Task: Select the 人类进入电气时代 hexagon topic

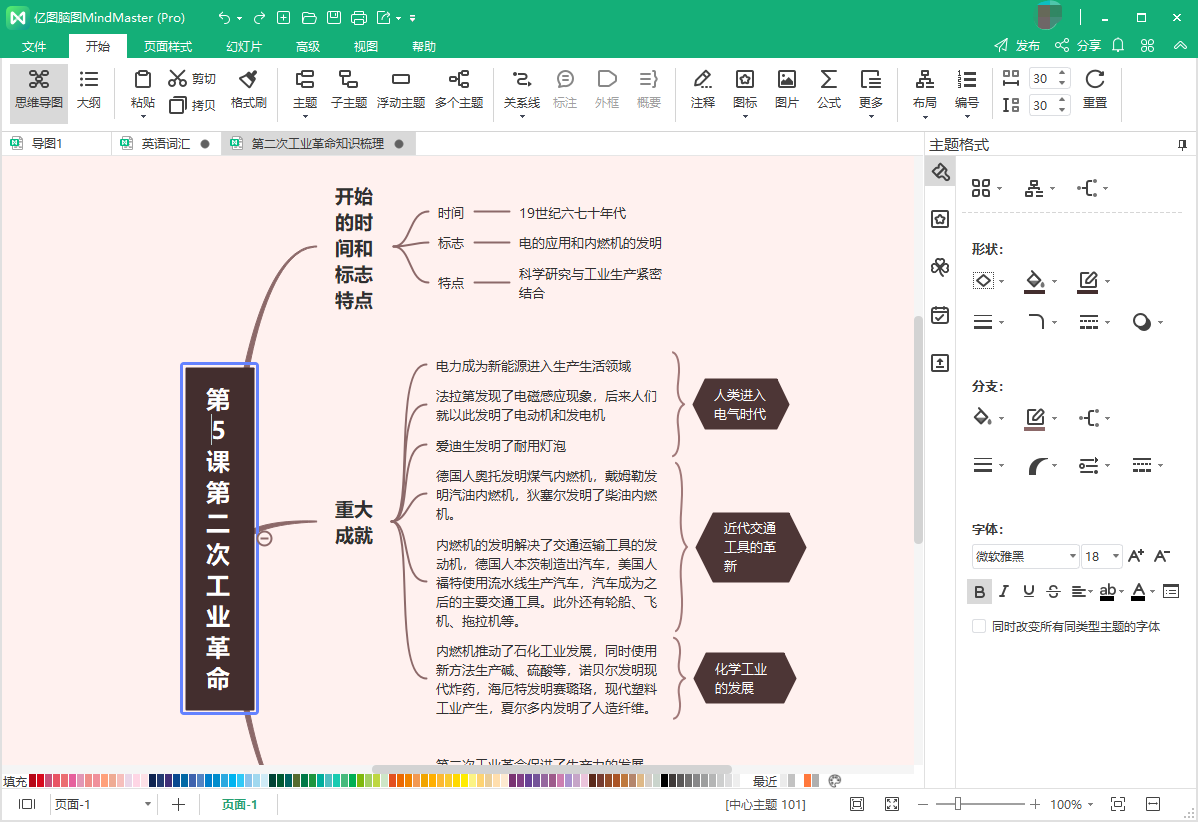Action: point(740,404)
